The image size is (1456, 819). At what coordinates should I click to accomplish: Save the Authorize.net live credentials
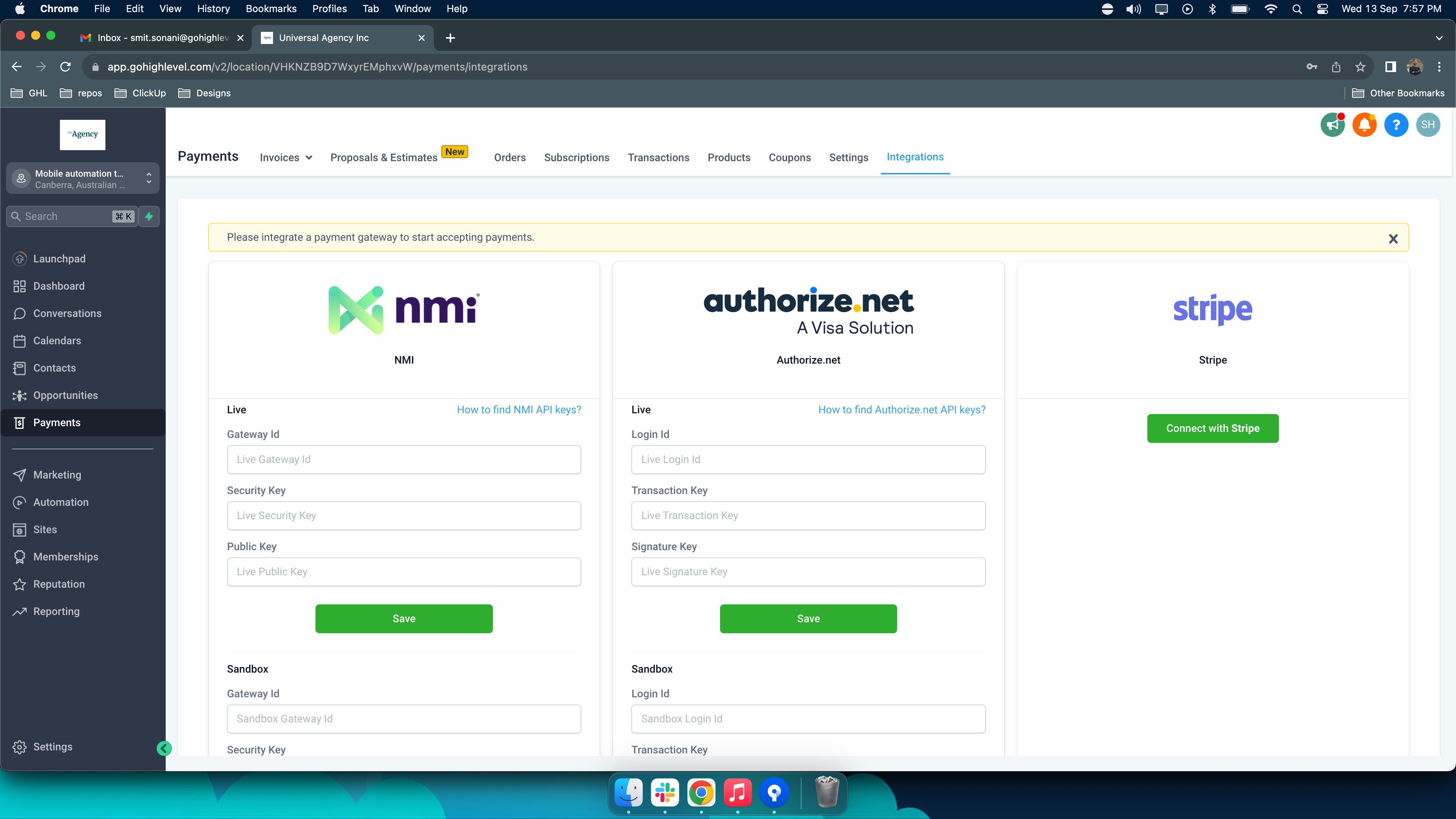click(x=808, y=618)
